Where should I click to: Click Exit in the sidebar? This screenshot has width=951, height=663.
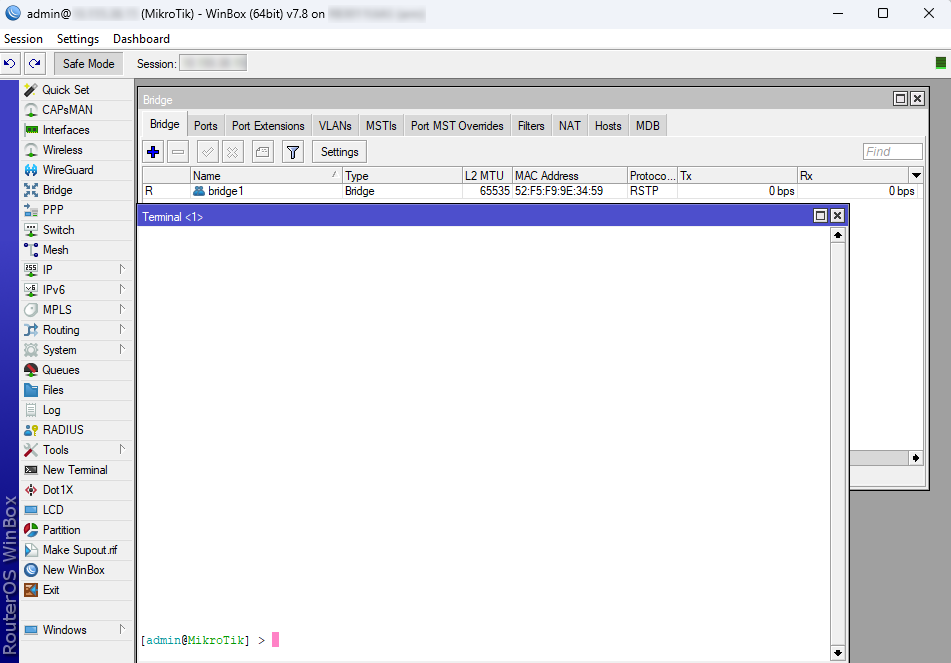tap(51, 589)
